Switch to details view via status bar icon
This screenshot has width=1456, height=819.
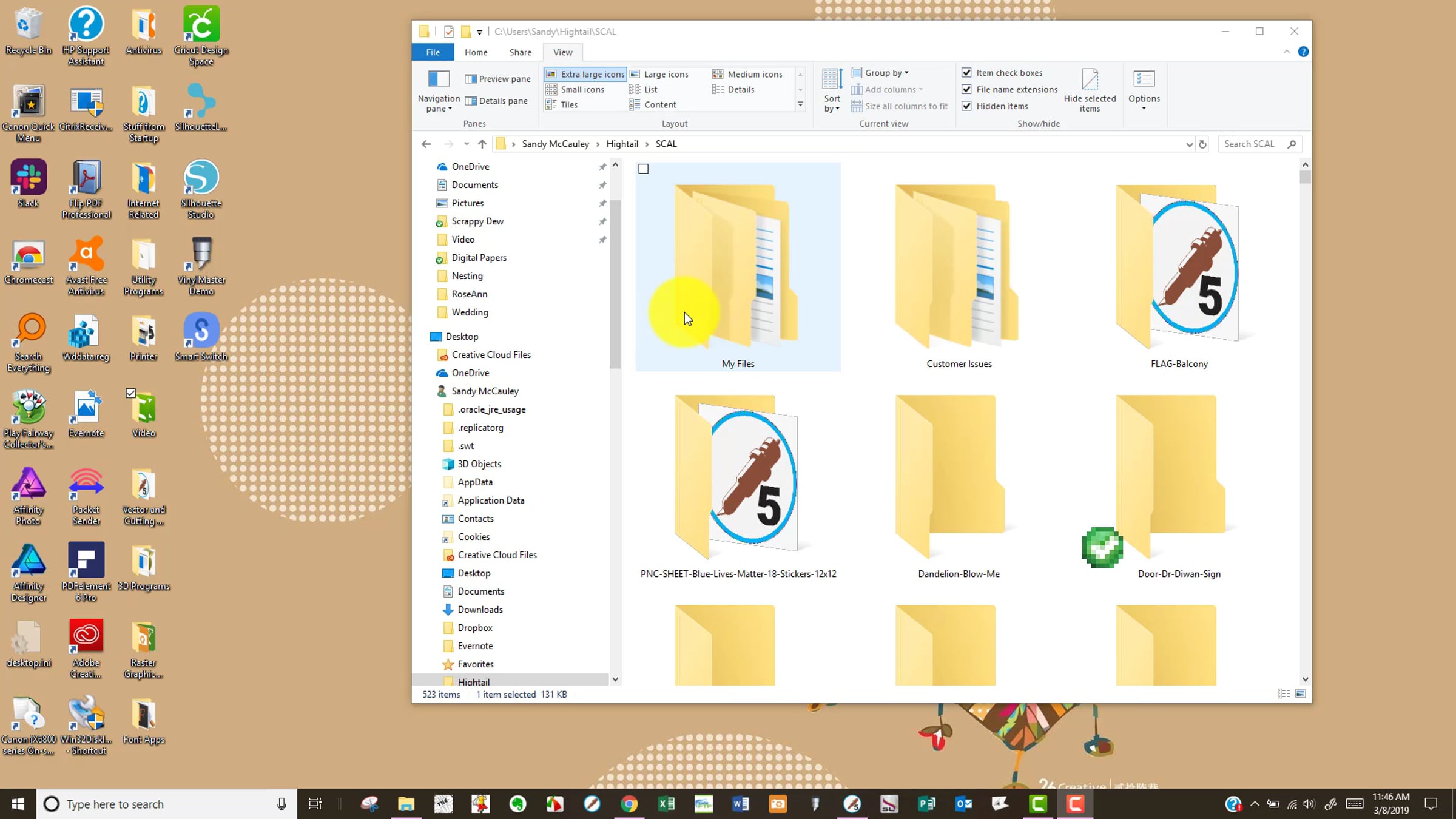(x=1284, y=693)
